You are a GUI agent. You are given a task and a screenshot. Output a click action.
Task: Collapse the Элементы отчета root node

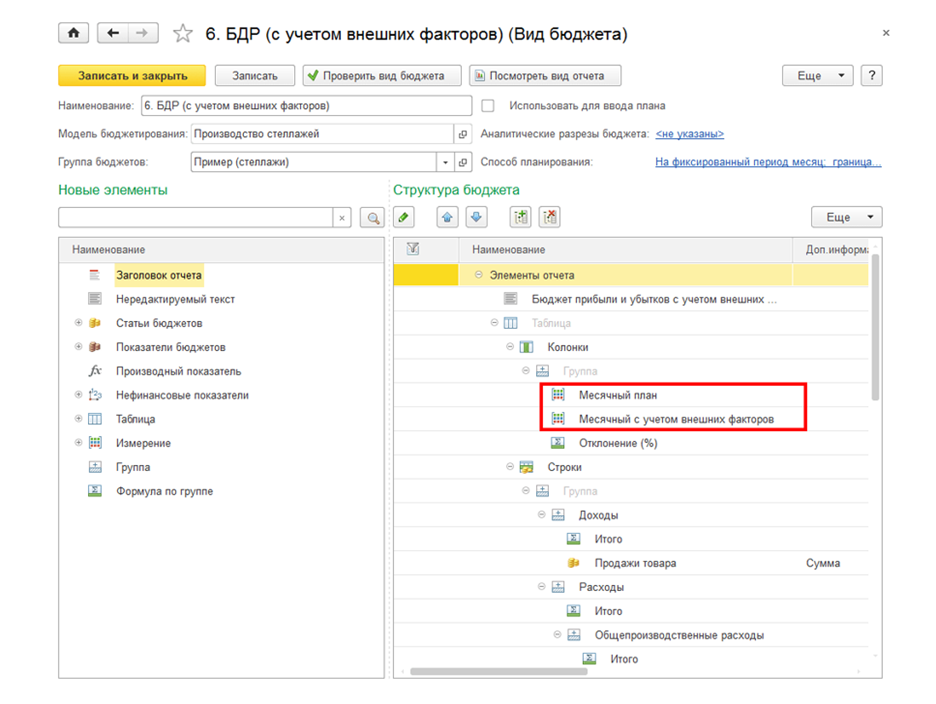click(x=479, y=275)
